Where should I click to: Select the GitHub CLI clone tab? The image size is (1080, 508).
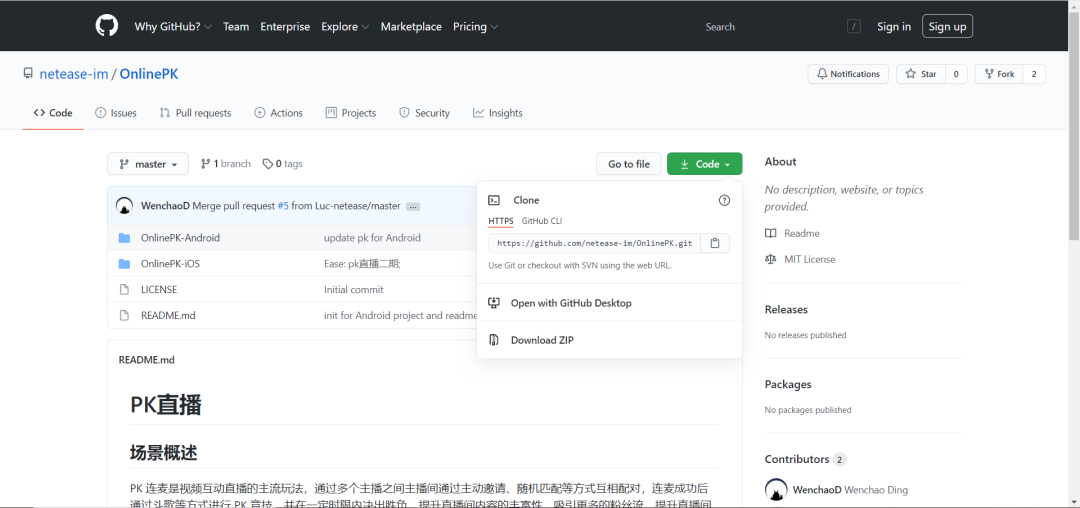pyautogui.click(x=542, y=221)
